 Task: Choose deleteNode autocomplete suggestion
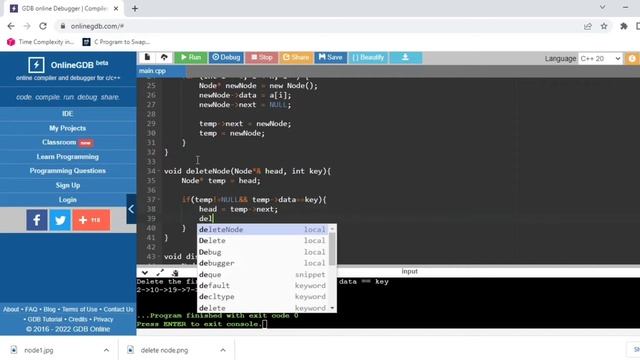click(263, 230)
